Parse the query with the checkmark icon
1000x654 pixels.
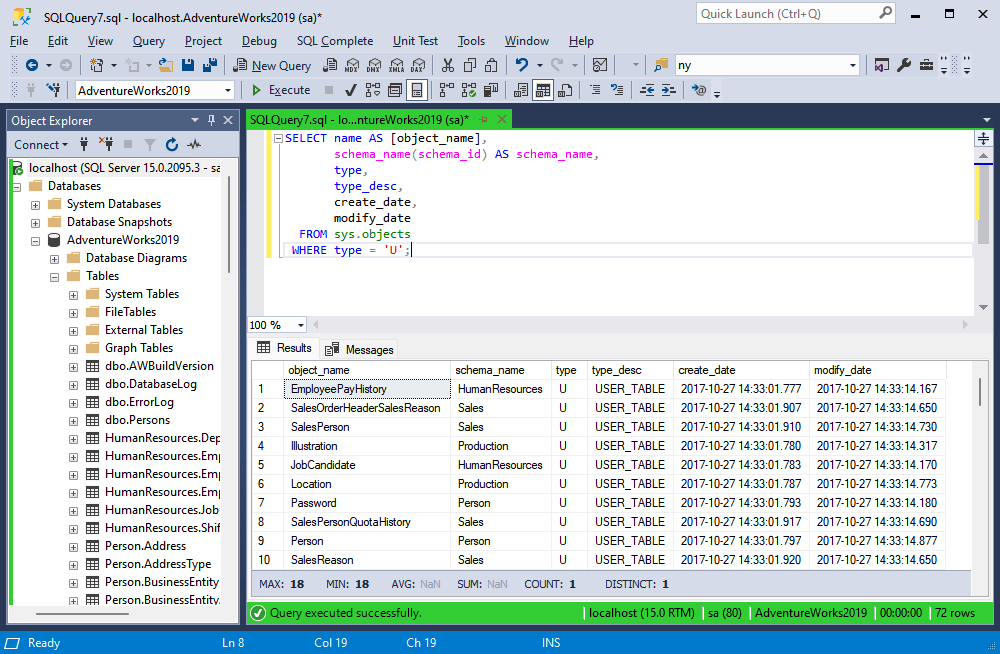[350, 90]
